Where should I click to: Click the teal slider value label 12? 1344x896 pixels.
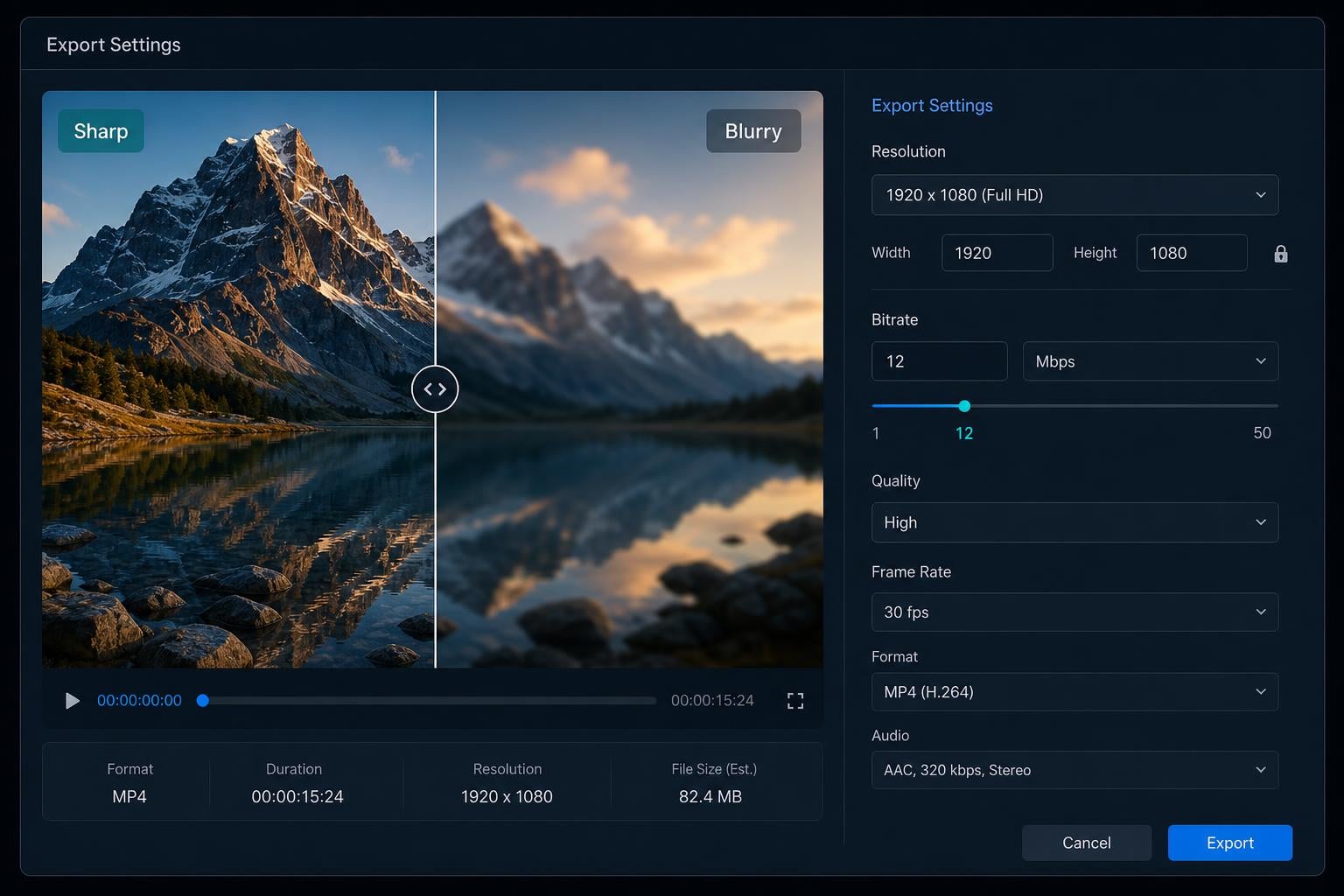tap(964, 433)
